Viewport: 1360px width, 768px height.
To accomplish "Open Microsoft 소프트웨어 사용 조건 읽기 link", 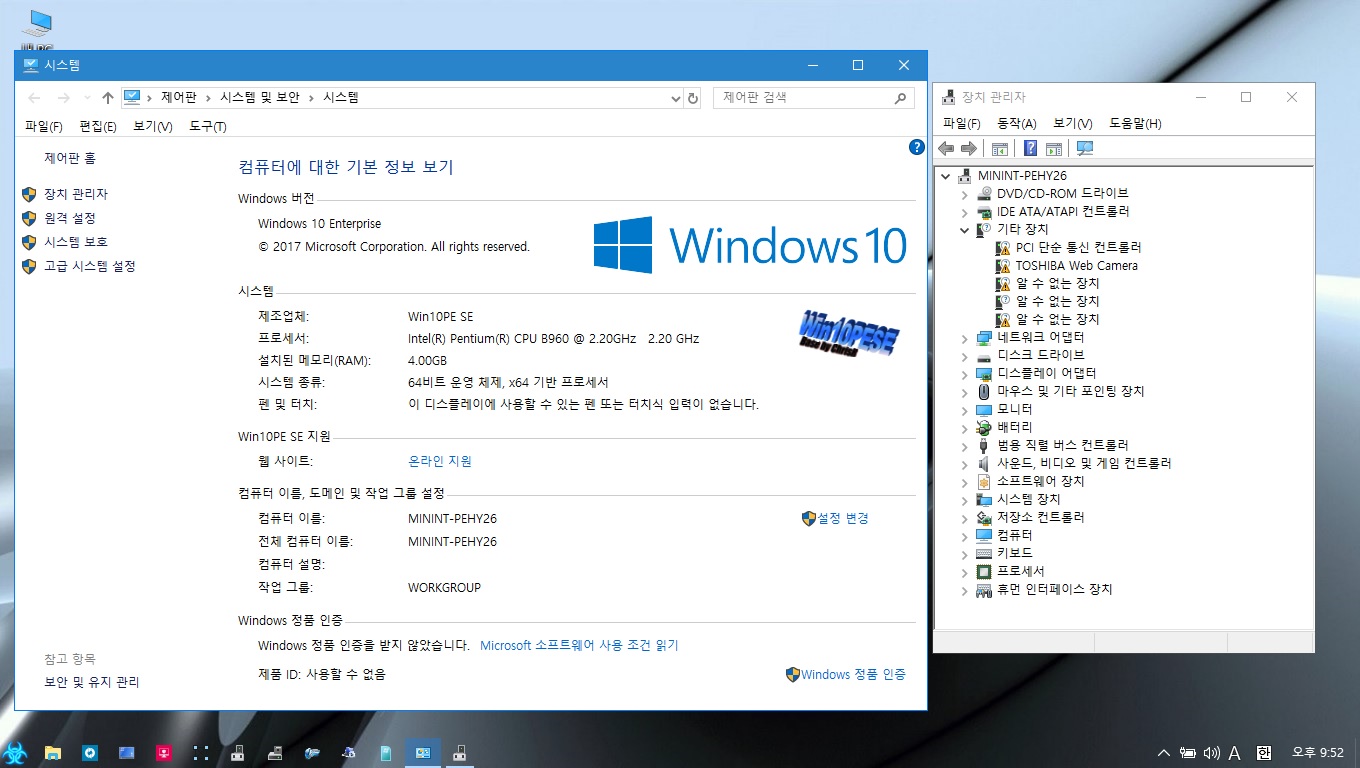I will [579, 645].
